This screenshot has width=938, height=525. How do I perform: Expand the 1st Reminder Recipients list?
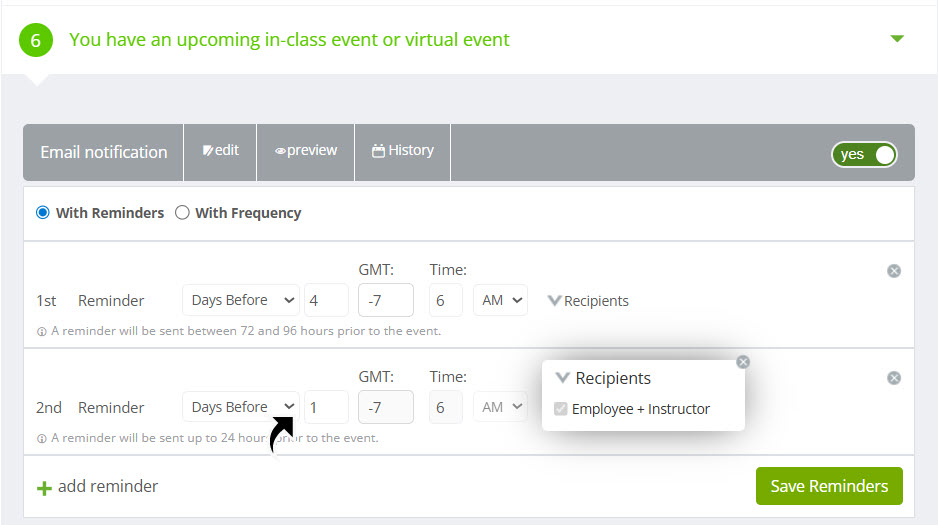[x=589, y=301]
